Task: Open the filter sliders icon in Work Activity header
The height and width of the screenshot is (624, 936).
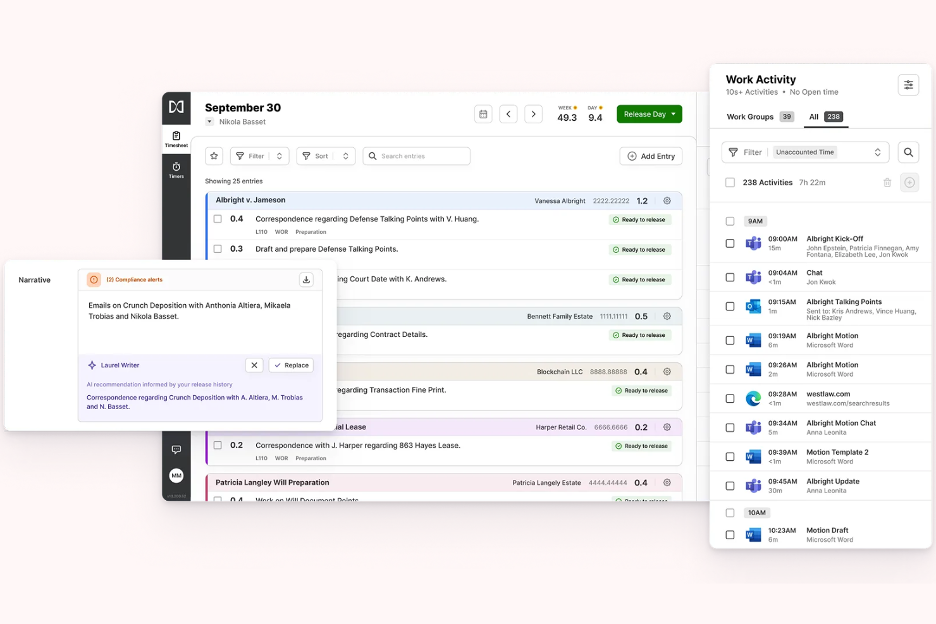Action: (x=908, y=85)
